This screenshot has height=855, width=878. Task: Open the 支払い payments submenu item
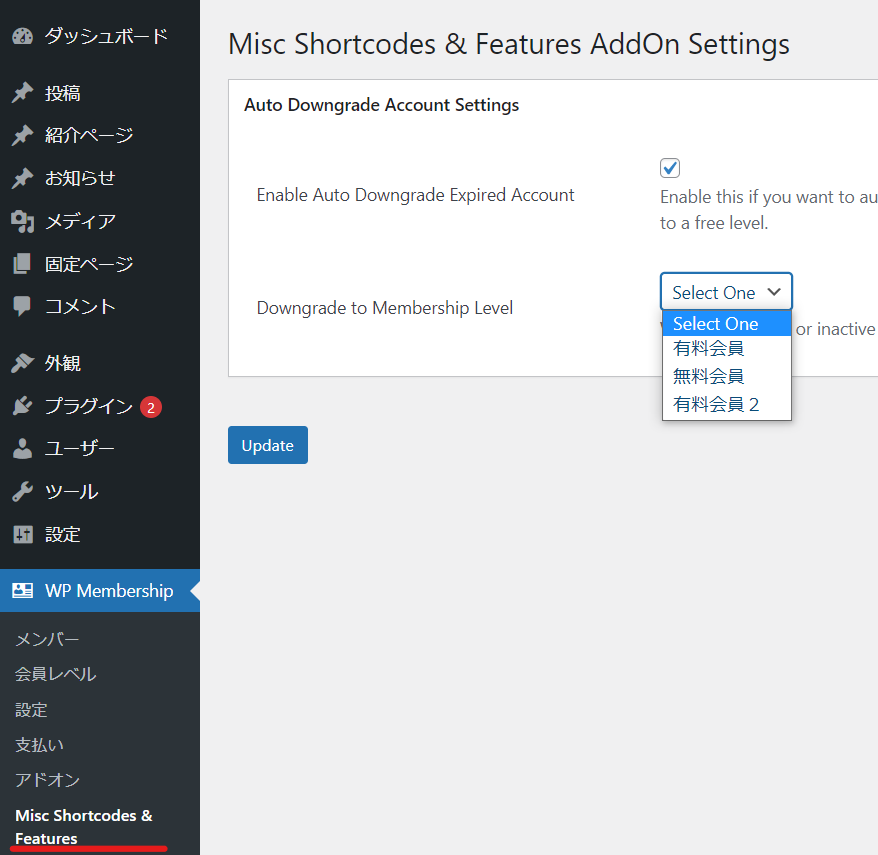click(x=40, y=745)
